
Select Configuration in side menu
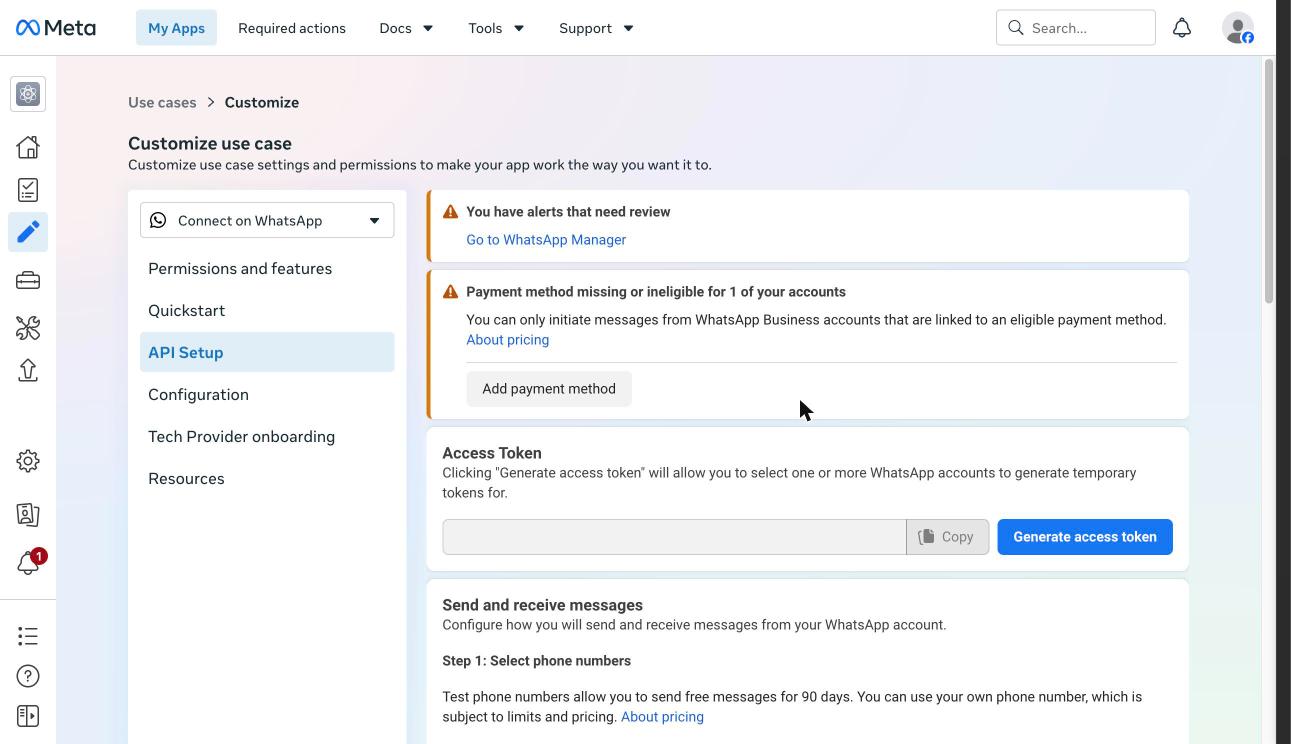pos(267,394)
